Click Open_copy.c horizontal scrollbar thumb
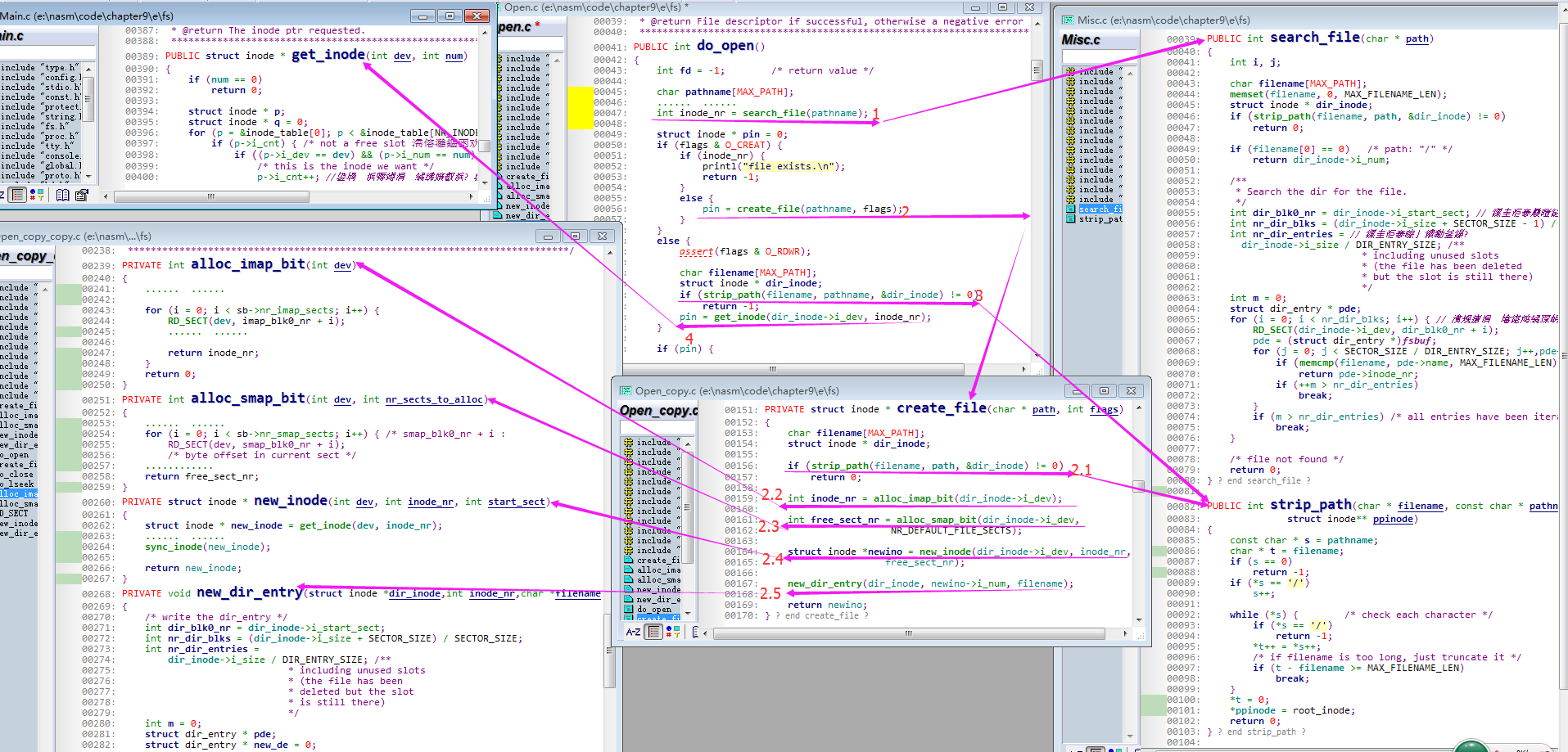Screen dimensions: 1568x752 [909, 633]
